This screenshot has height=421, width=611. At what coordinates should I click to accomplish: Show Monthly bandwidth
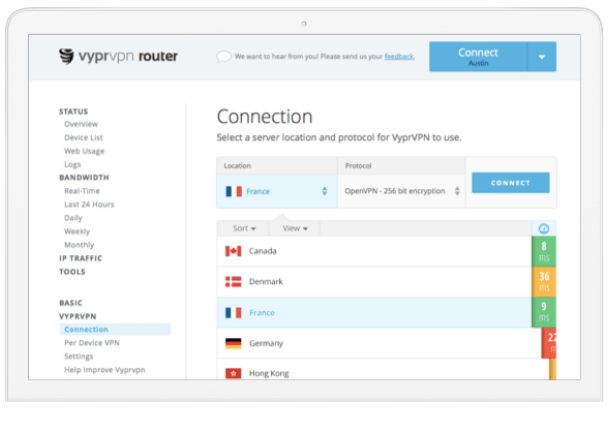[x=79, y=245]
